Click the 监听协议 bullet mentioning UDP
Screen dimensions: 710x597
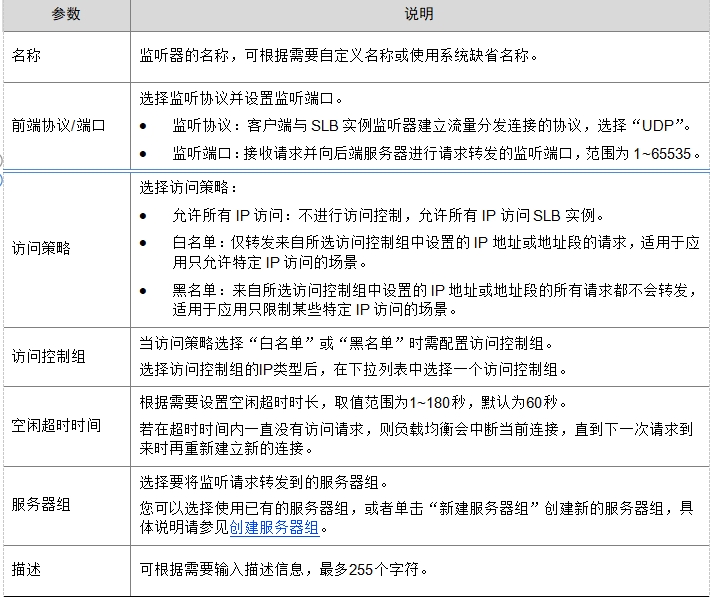pyautogui.click(x=431, y=125)
